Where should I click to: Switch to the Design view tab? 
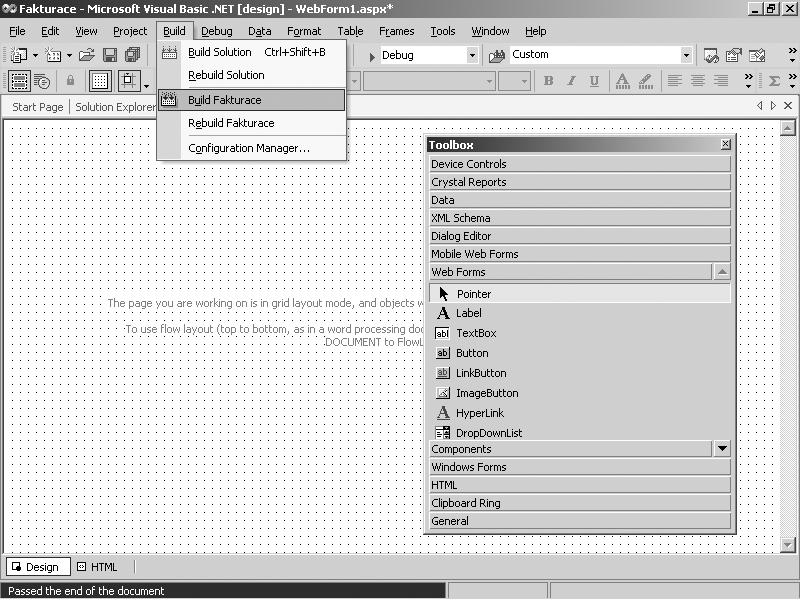38,567
